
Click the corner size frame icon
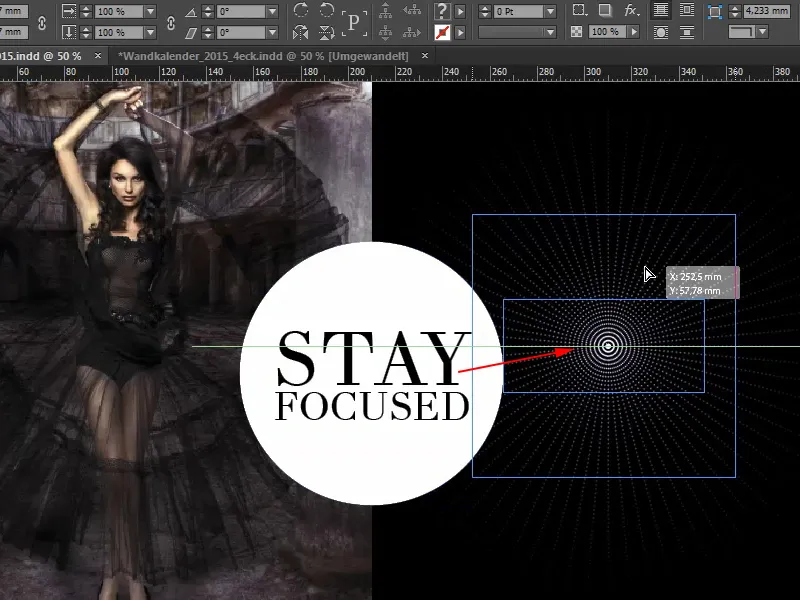[715, 12]
